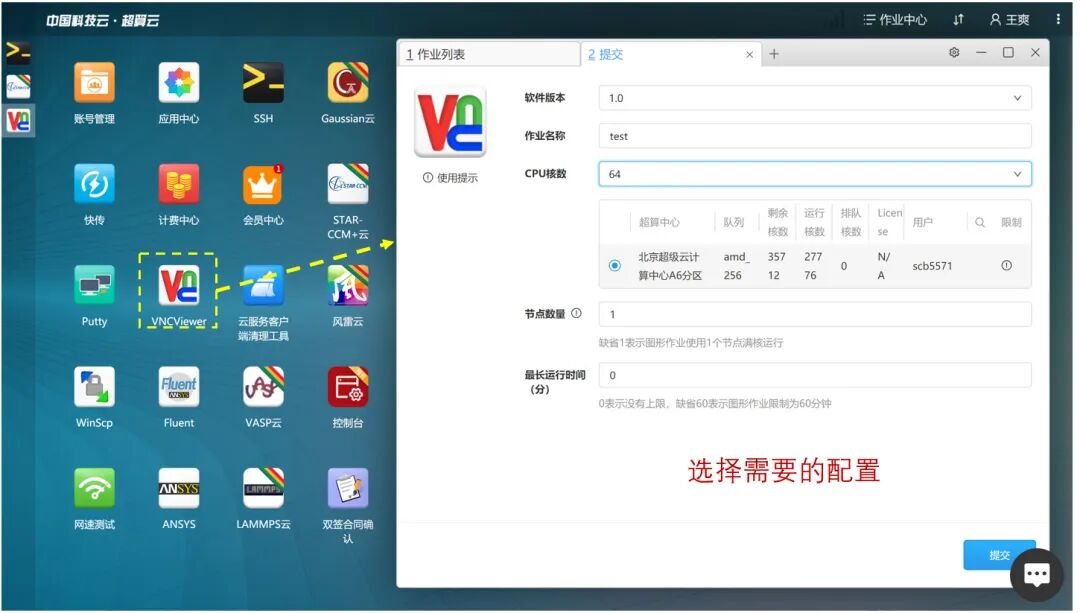Screen dimensions: 1080x613
Task: Launch the ANSYS desktop icon
Action: point(178,488)
